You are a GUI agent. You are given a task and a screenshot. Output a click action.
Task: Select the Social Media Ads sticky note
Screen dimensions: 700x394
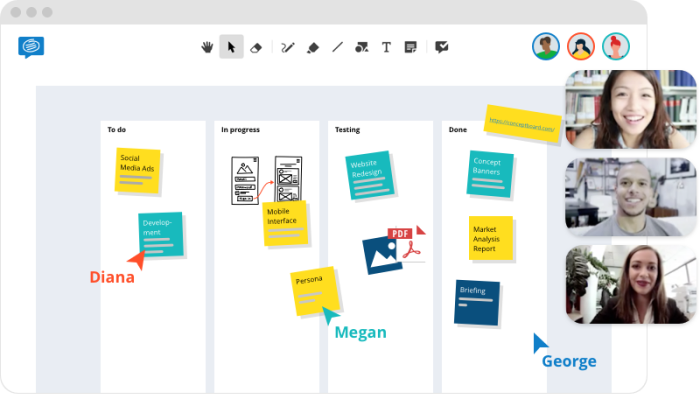pos(138,171)
